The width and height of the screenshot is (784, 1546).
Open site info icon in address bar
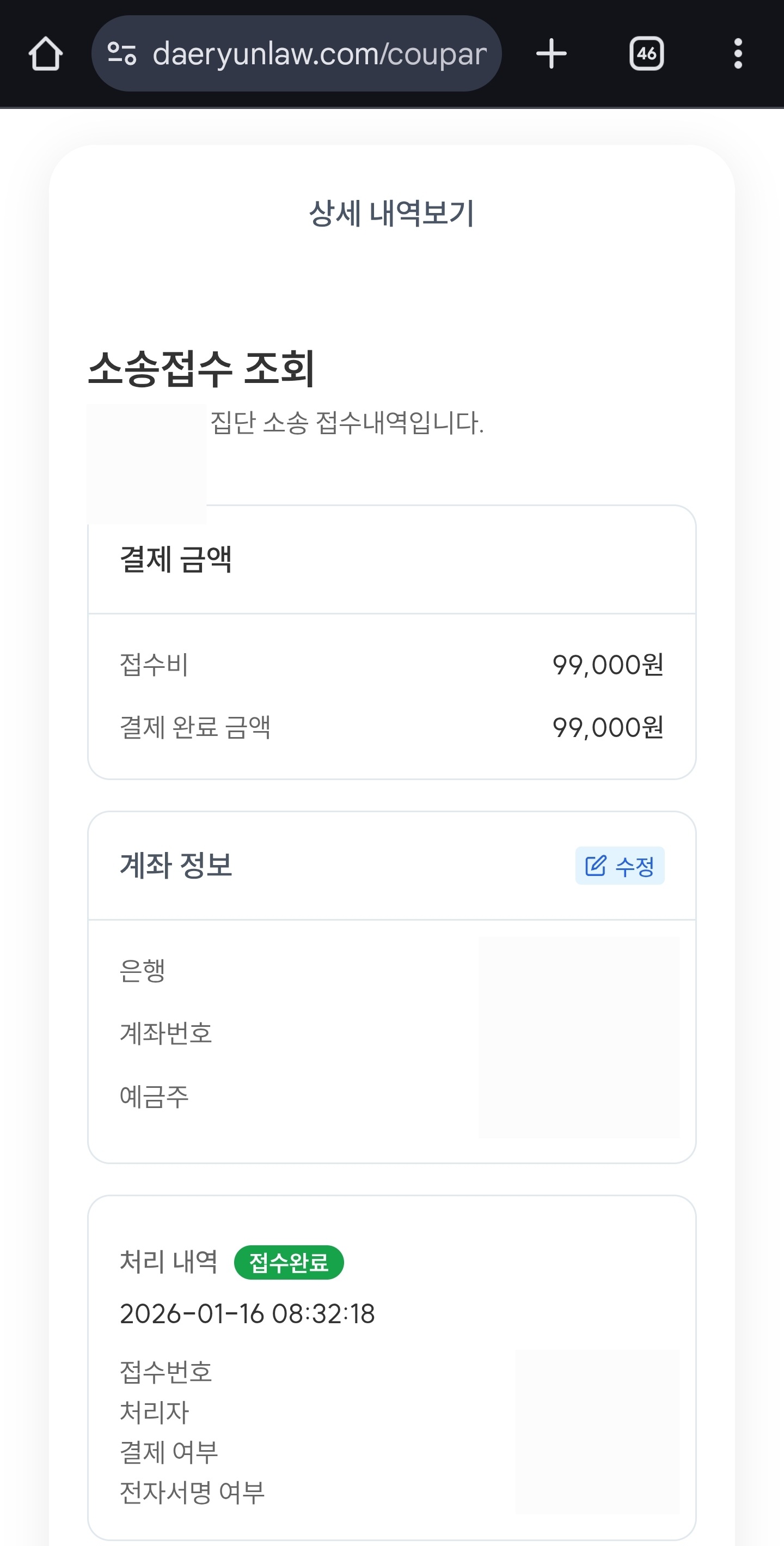[x=122, y=54]
